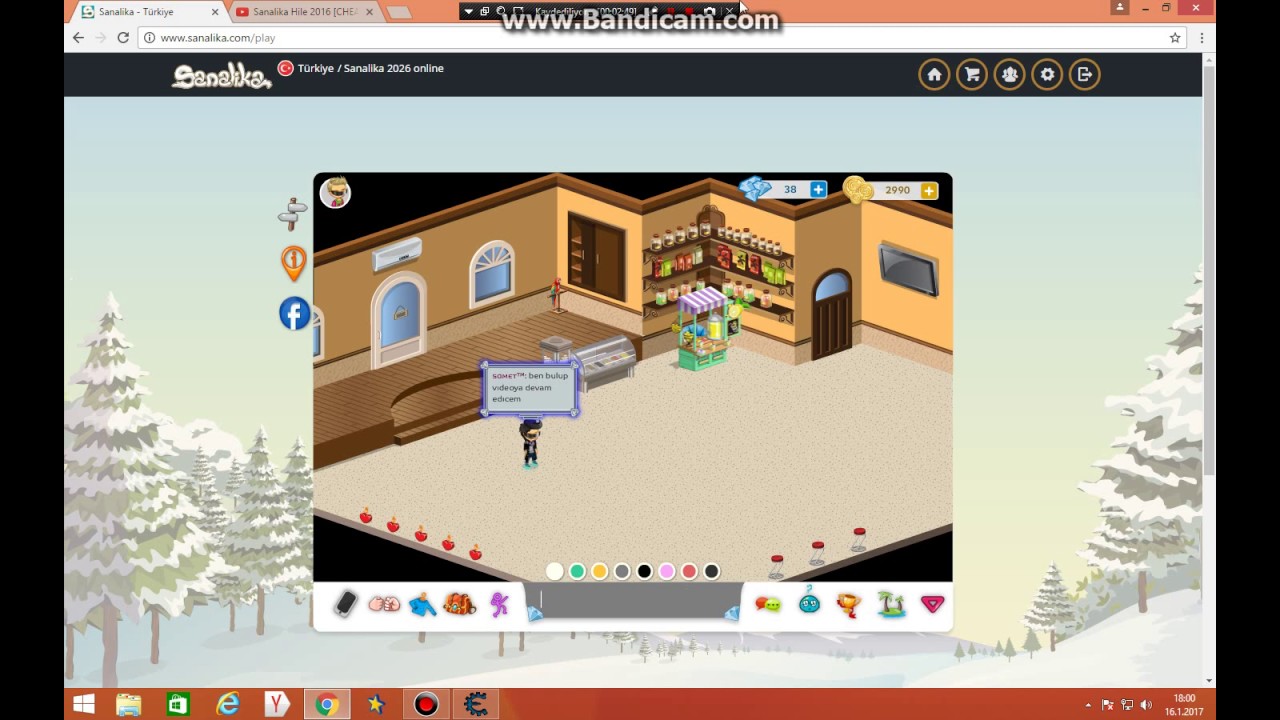Open the Windows Start button
Screen dimensions: 1280x720
tap(84, 704)
